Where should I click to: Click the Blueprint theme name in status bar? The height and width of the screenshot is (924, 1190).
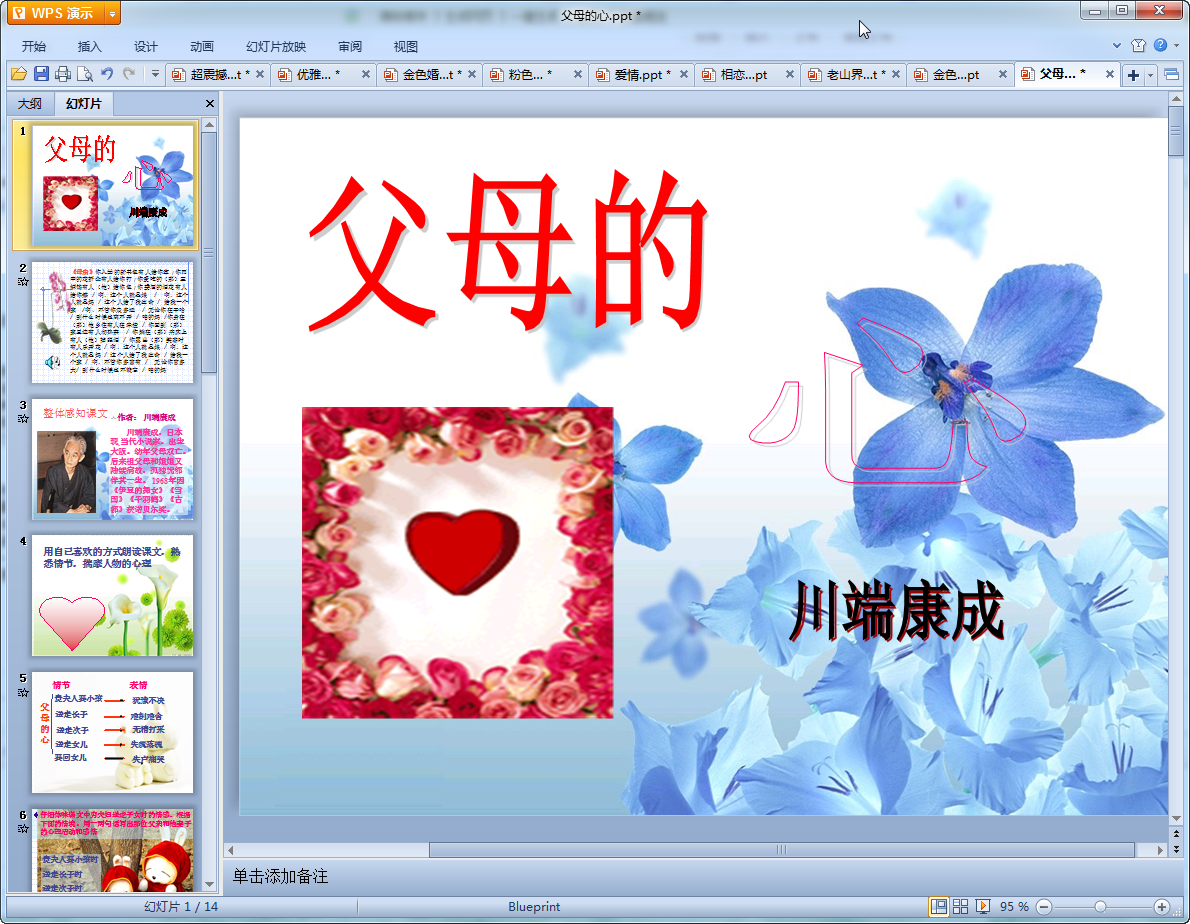[x=534, y=907]
